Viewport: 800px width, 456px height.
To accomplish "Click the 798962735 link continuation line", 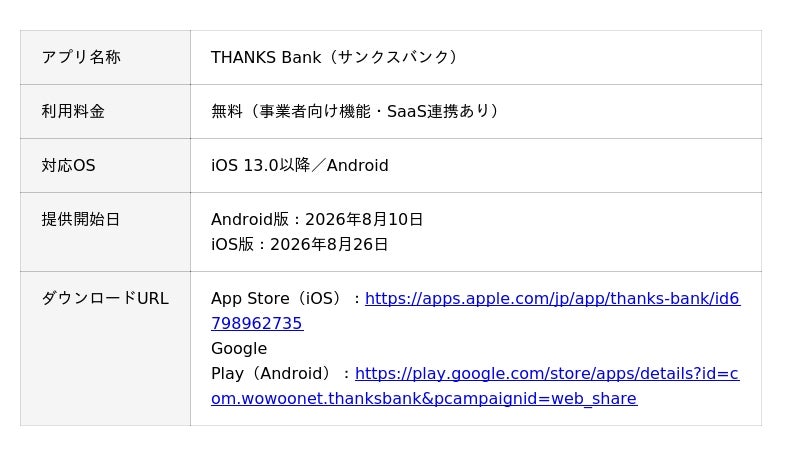I will [257, 323].
